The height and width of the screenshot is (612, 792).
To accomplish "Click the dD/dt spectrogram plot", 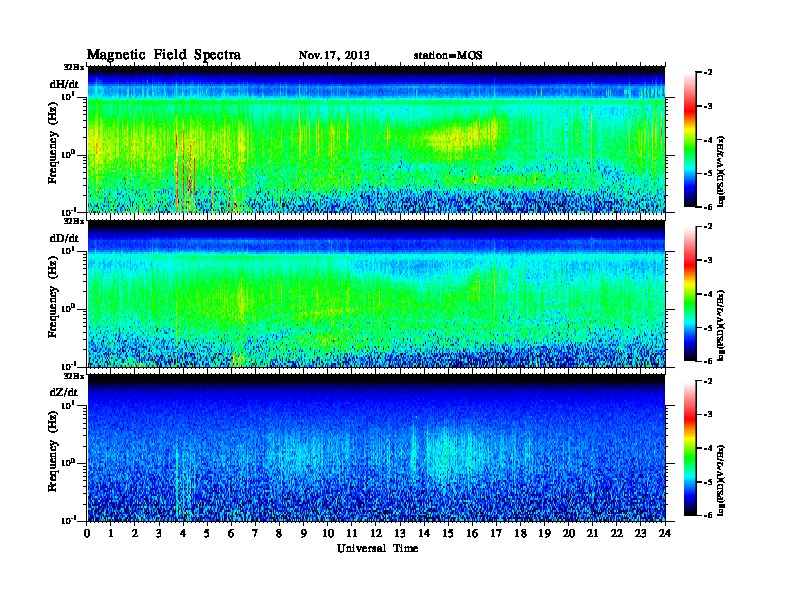I will (x=377, y=294).
